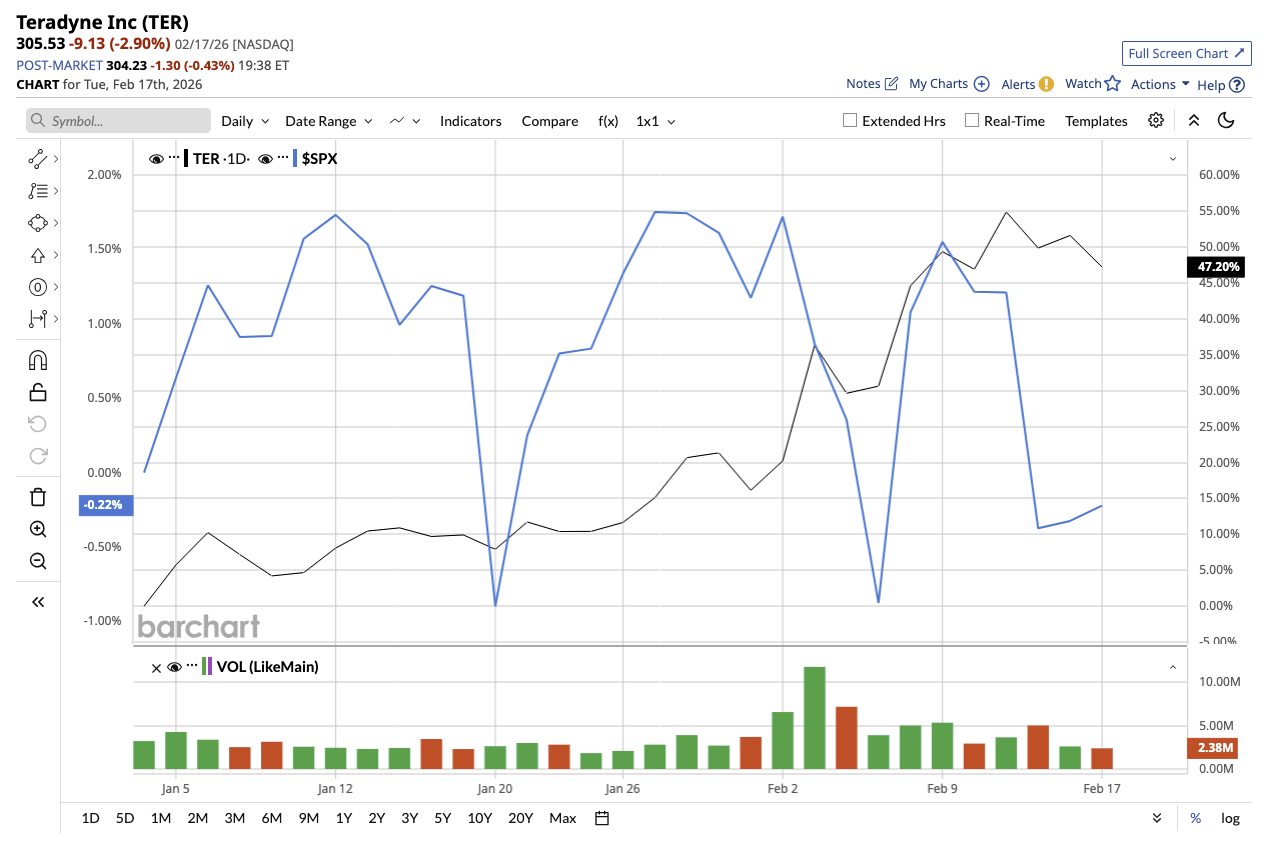Select the Max time range
The height and width of the screenshot is (856, 1276).
coord(563,818)
